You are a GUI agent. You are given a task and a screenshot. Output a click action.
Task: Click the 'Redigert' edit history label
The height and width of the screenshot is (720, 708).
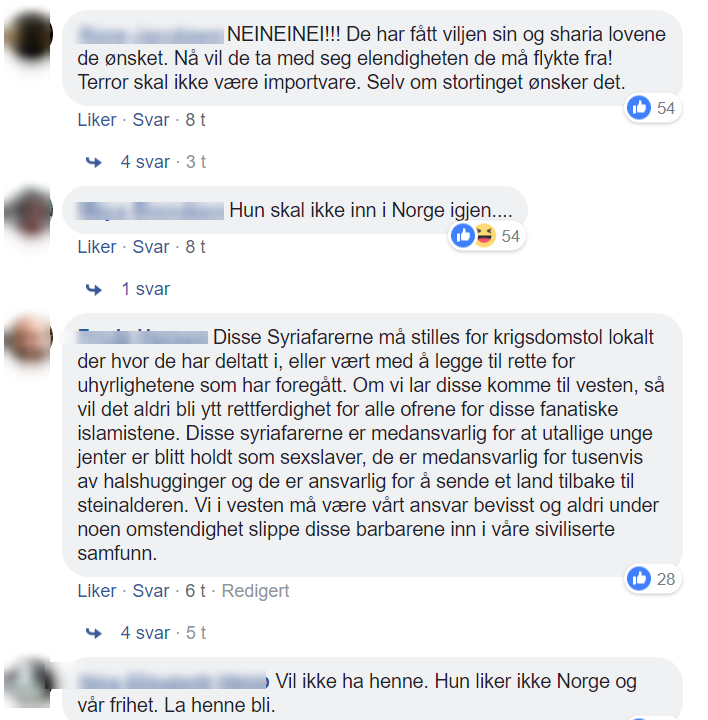pyautogui.click(x=255, y=591)
